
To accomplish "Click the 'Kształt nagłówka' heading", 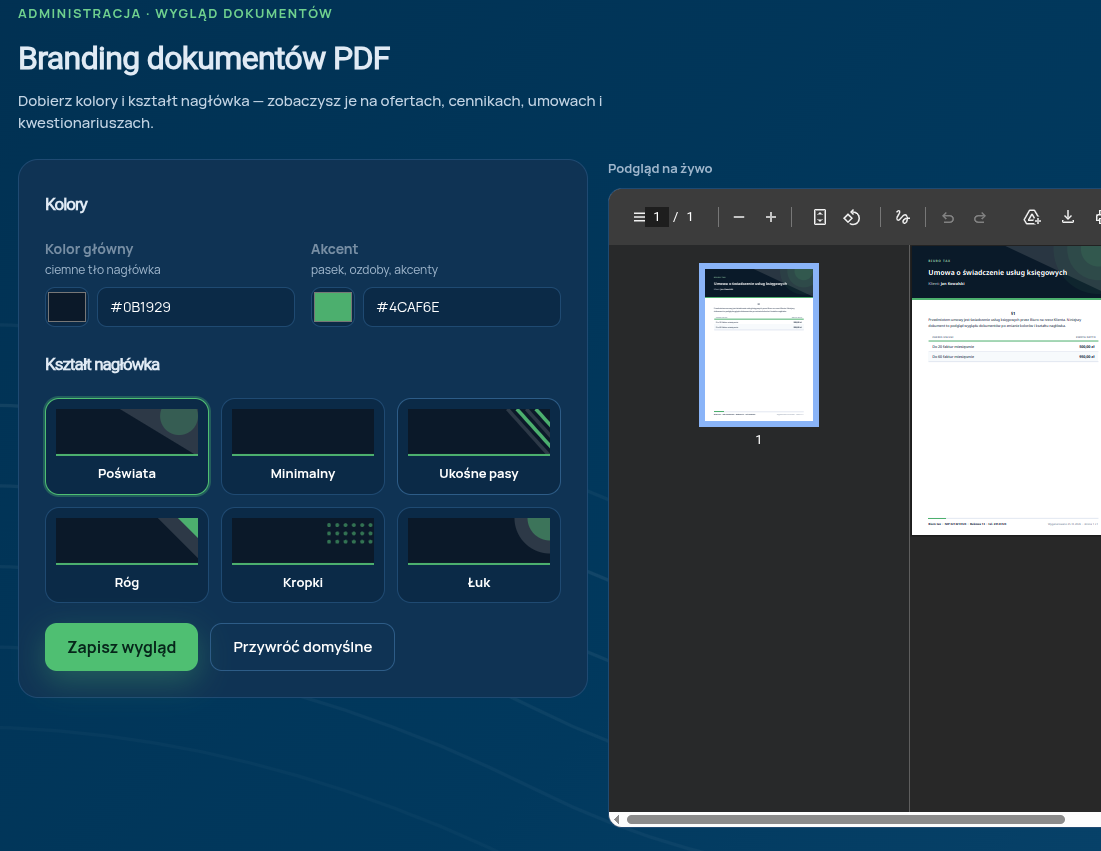I will (x=103, y=364).
